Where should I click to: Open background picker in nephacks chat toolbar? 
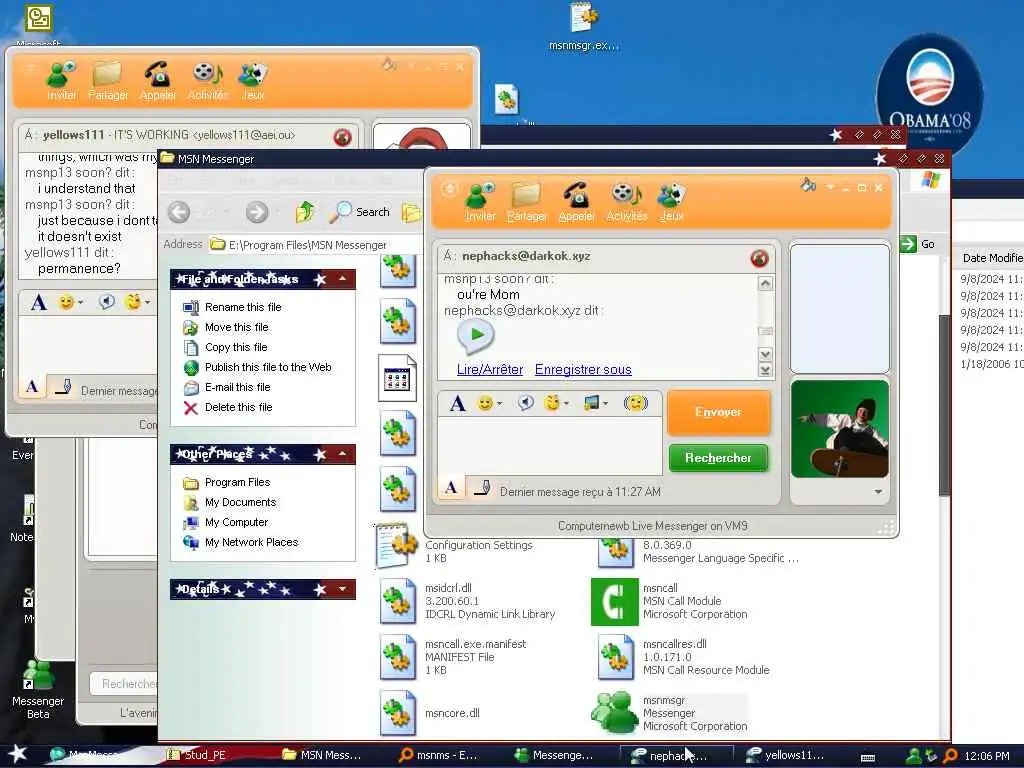596,404
